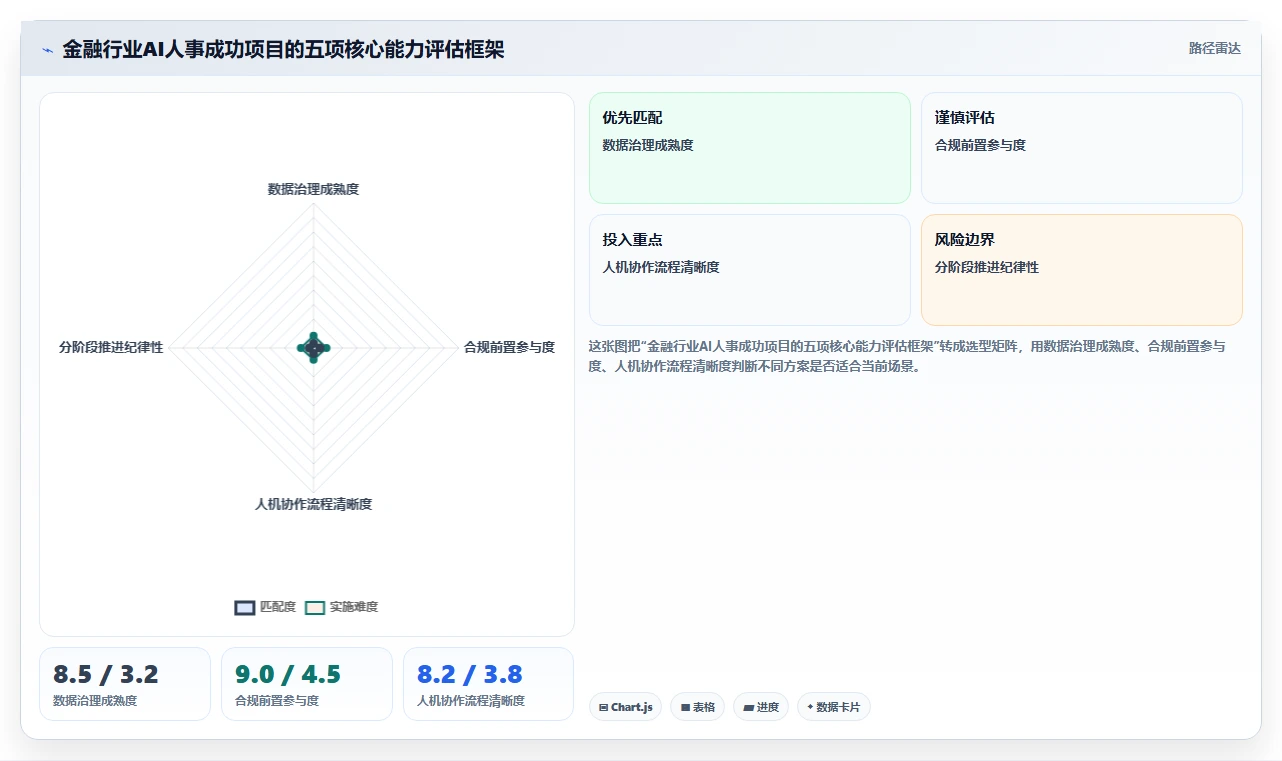Select the 投入重点 card
Image resolution: width=1282 pixels, height=761 pixels.
coord(750,270)
